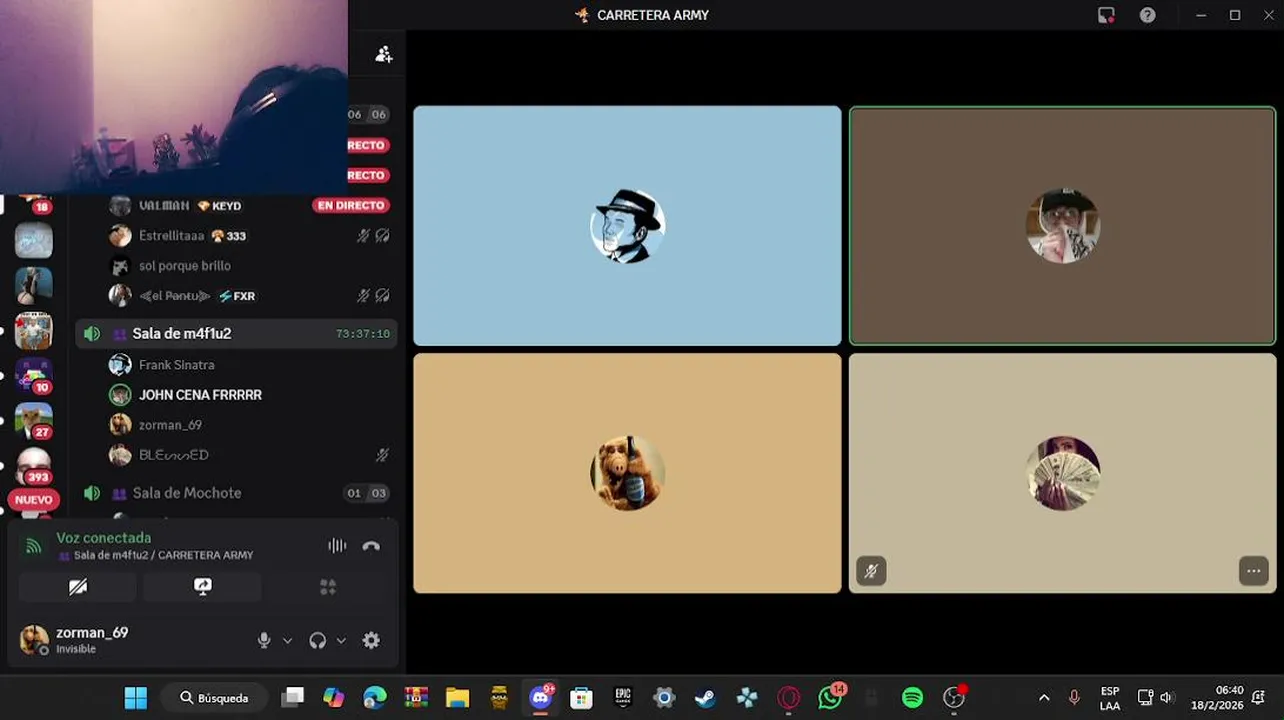The width and height of the screenshot is (1284, 720).
Task: Open server icon with 27 badge
Action: 33,421
